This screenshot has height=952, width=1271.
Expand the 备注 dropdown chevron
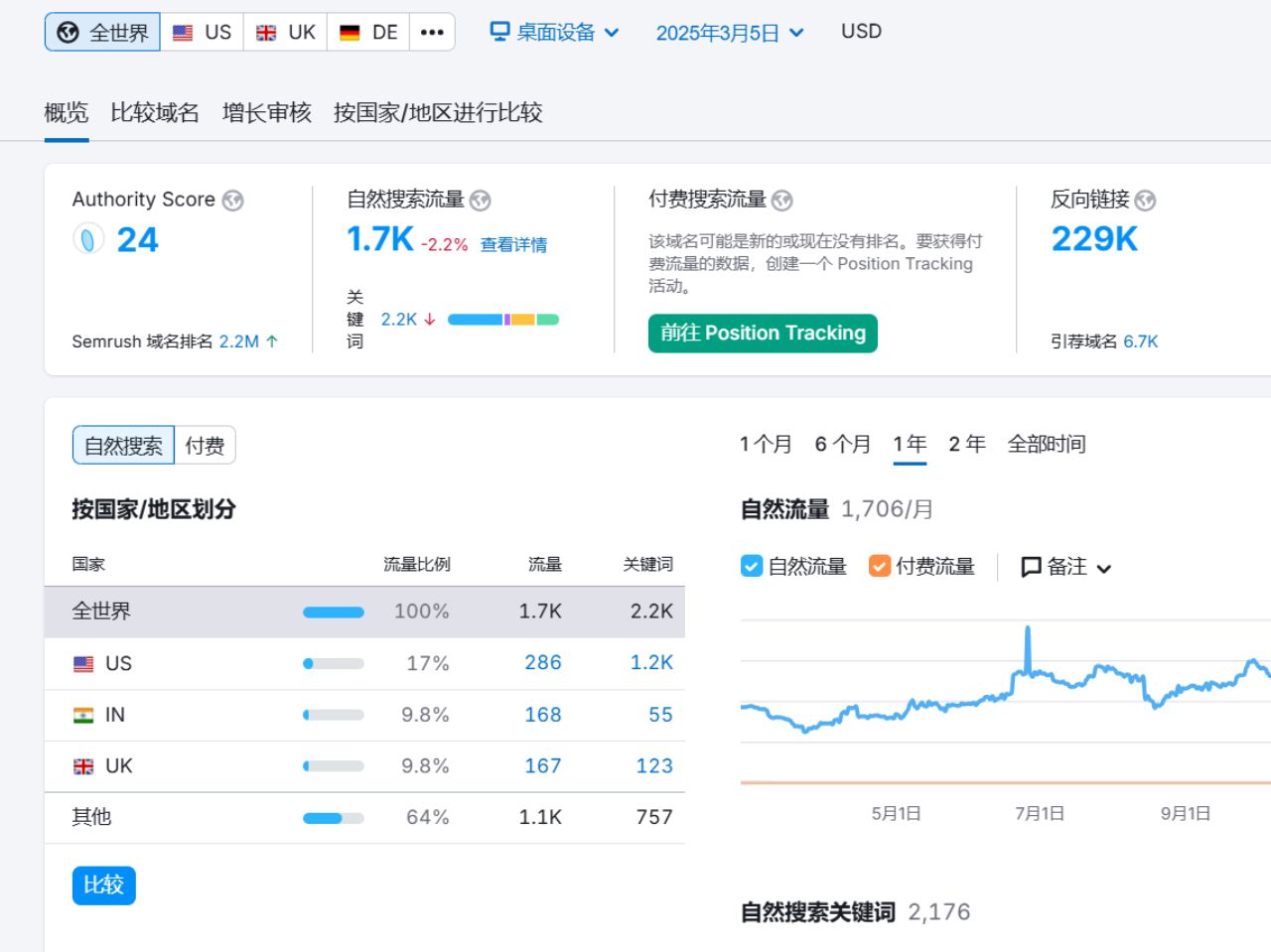(x=1104, y=569)
